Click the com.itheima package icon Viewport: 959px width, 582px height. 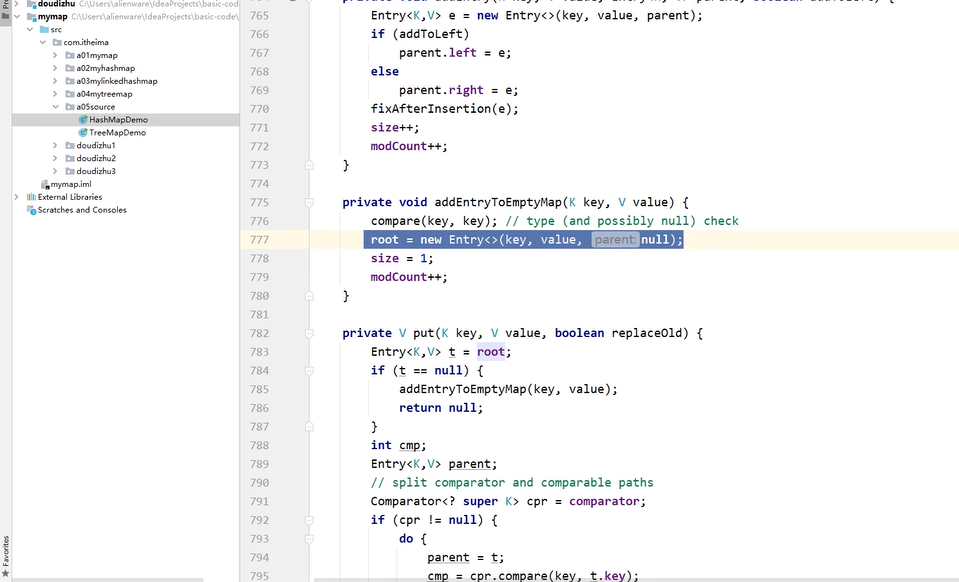(55, 42)
